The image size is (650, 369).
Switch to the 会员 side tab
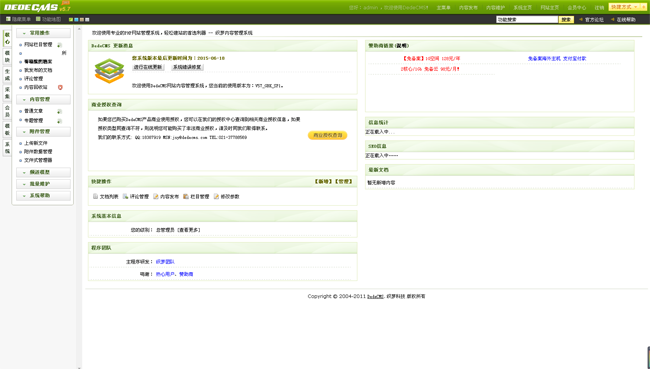click(x=7, y=111)
